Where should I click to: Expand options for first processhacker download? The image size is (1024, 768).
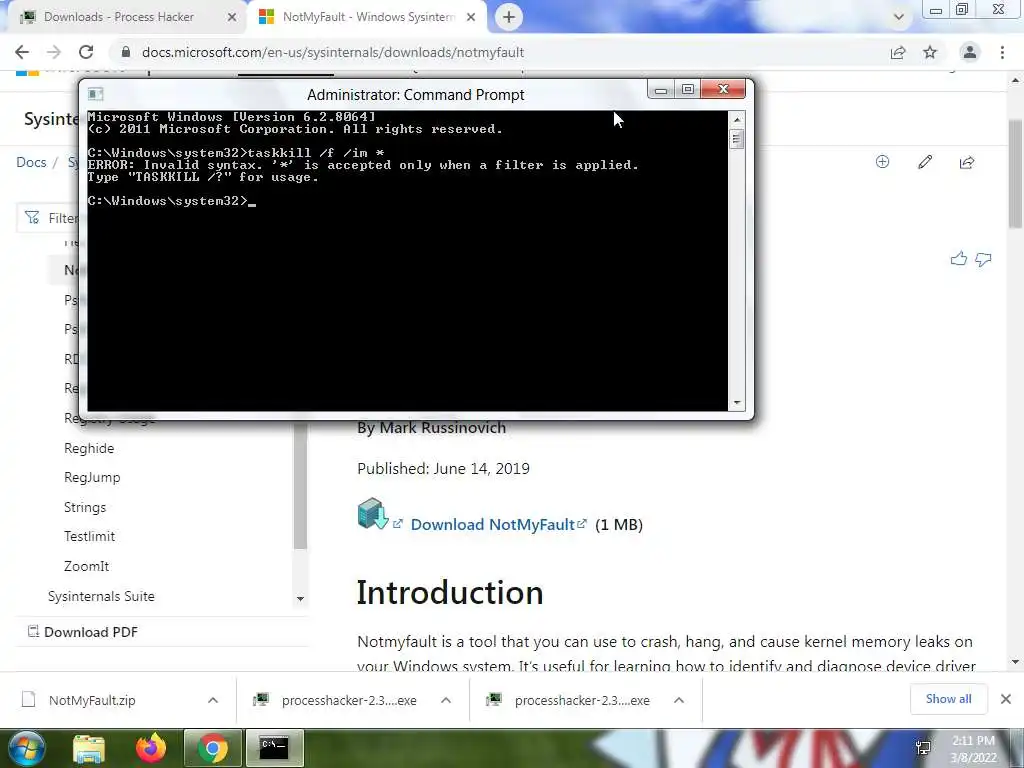(446, 700)
